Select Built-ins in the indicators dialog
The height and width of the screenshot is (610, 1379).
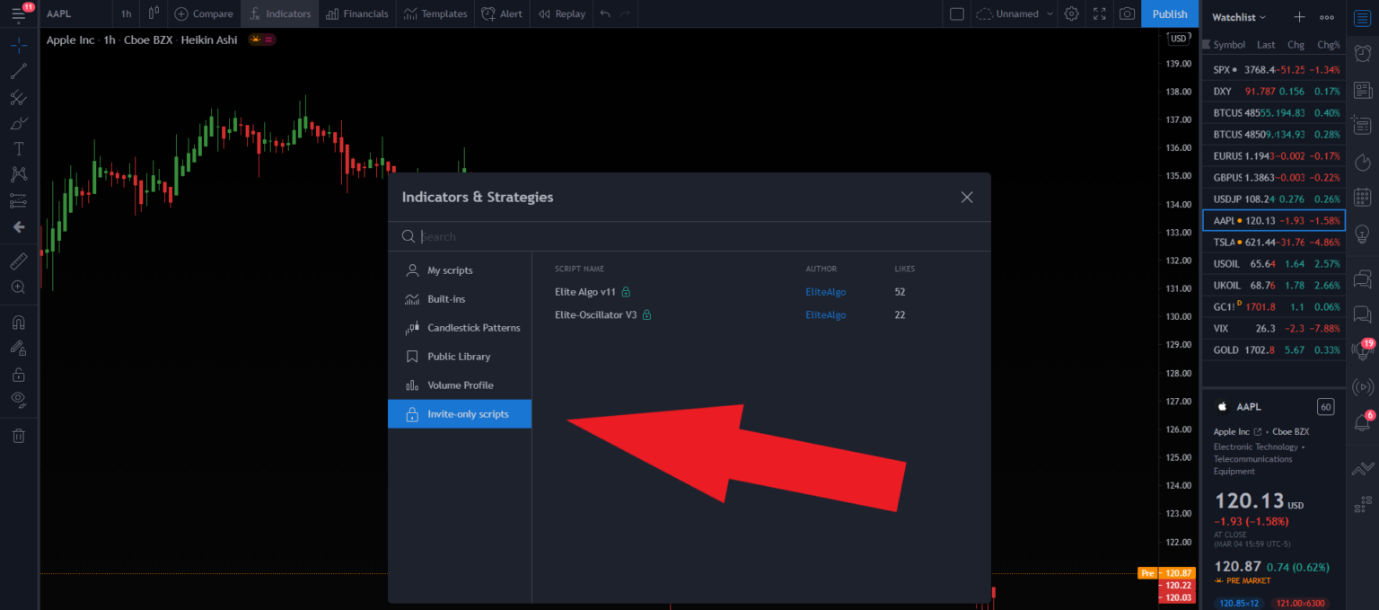(x=446, y=299)
